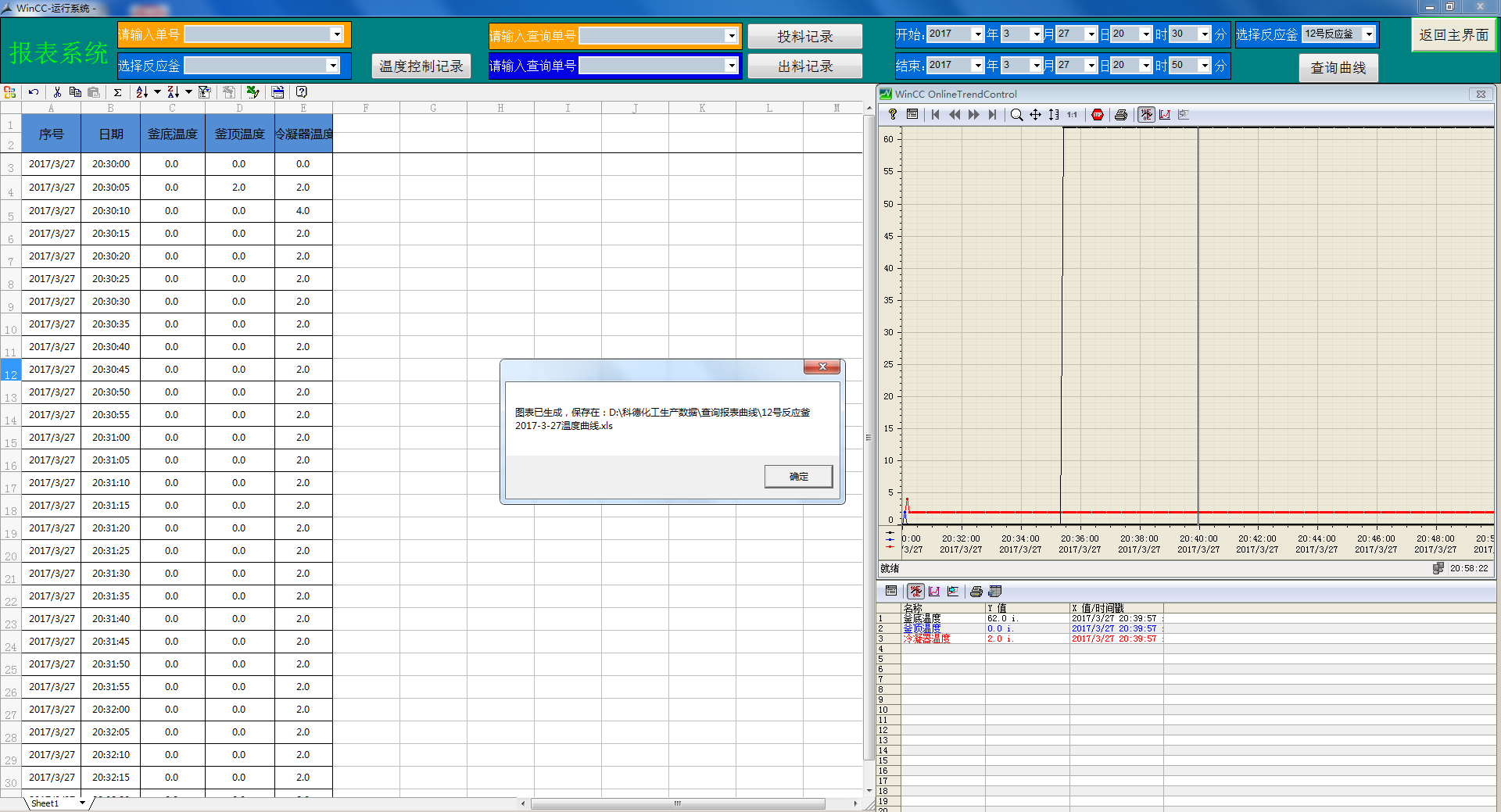Toggle the curve chart icon in lower table toolbar
1501x812 pixels.
(934, 592)
